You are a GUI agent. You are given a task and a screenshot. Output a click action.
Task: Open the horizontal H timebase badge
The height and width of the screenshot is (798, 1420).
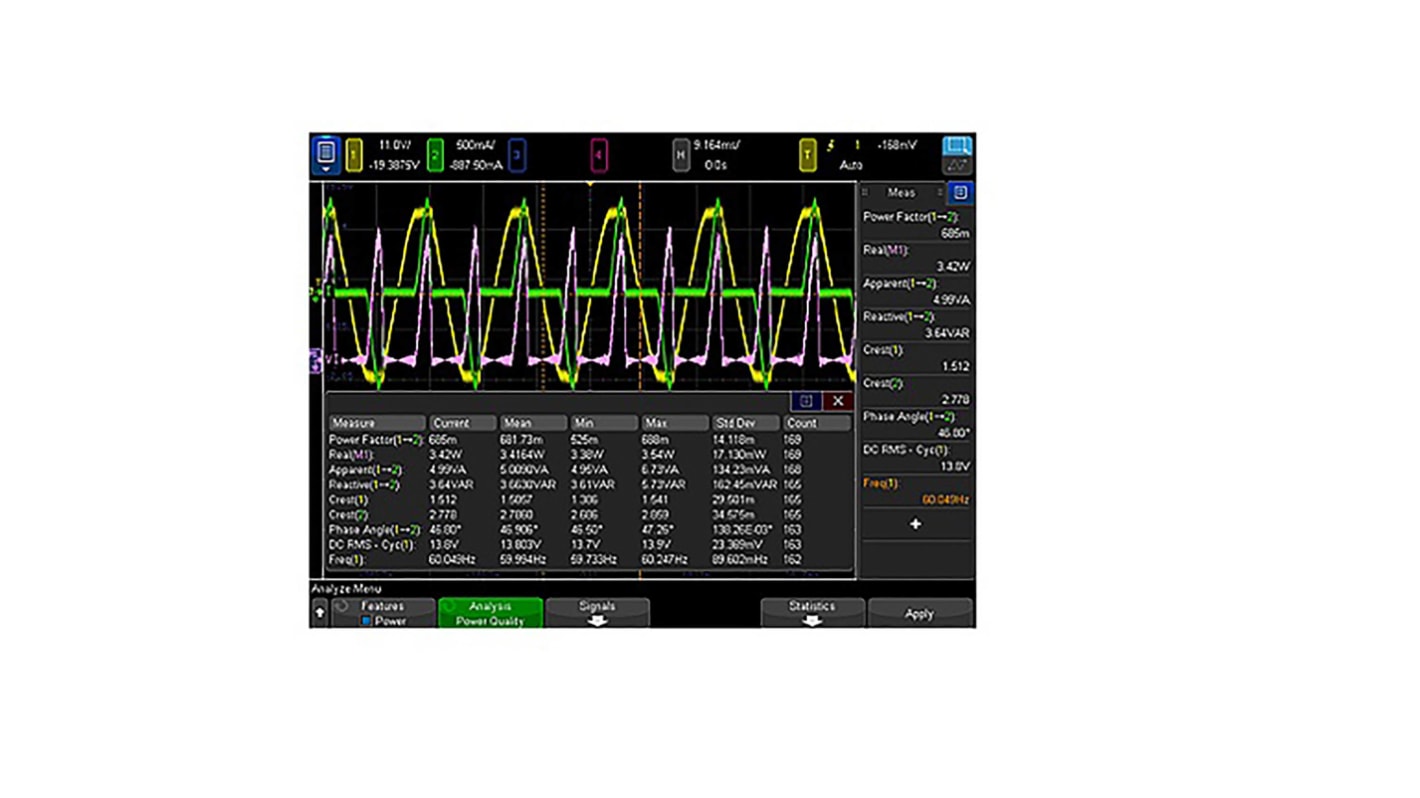[681, 155]
